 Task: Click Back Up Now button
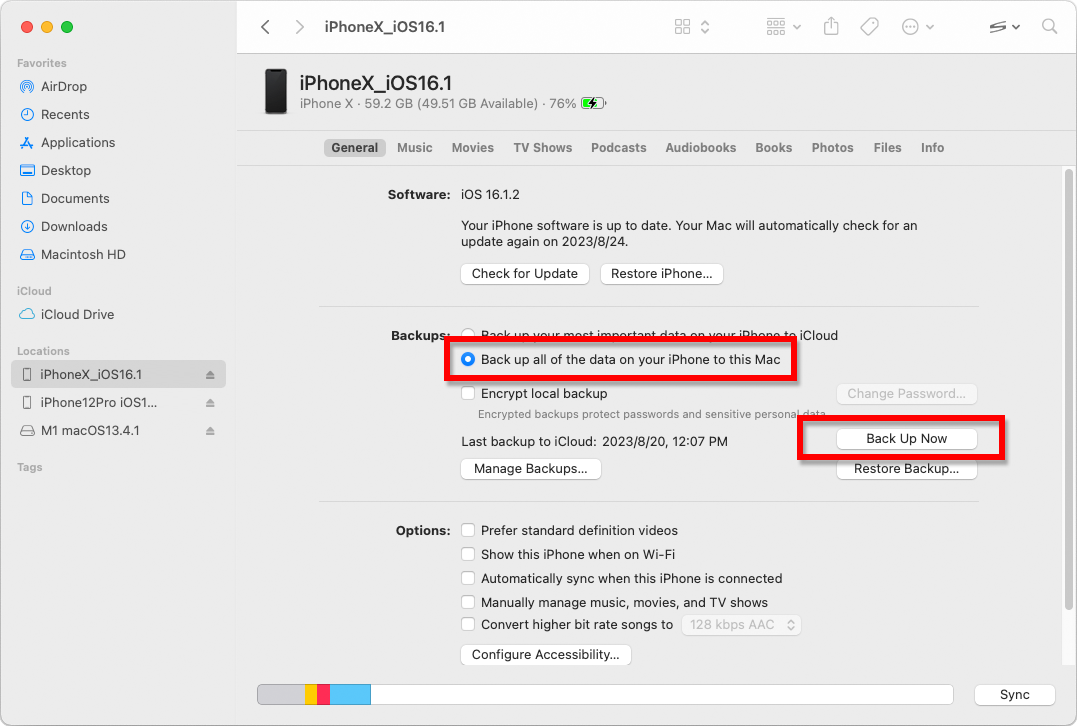click(907, 438)
